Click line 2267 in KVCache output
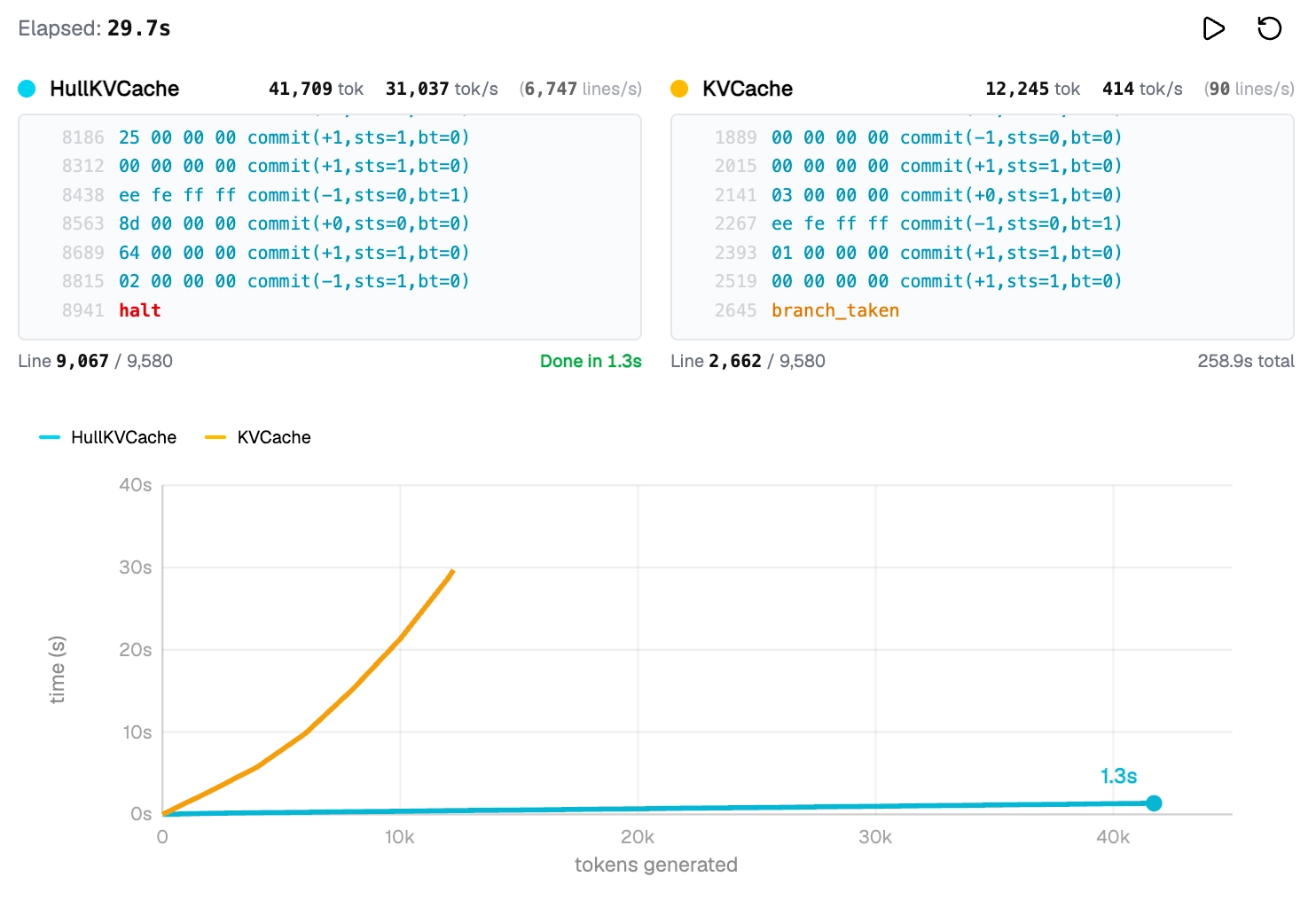The width and height of the screenshot is (1316, 908). coord(919,223)
